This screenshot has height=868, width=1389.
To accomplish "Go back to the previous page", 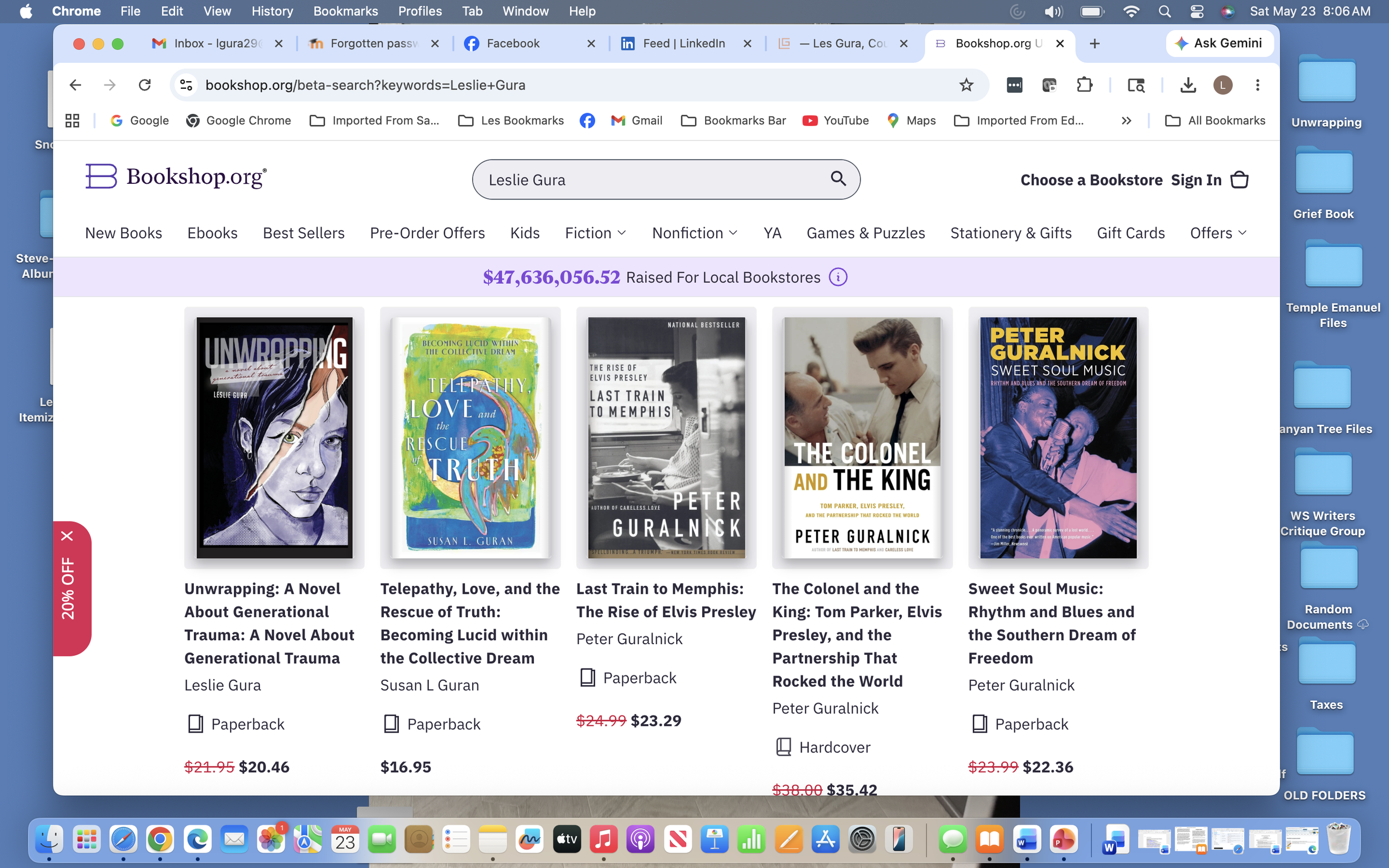I will click(x=75, y=85).
